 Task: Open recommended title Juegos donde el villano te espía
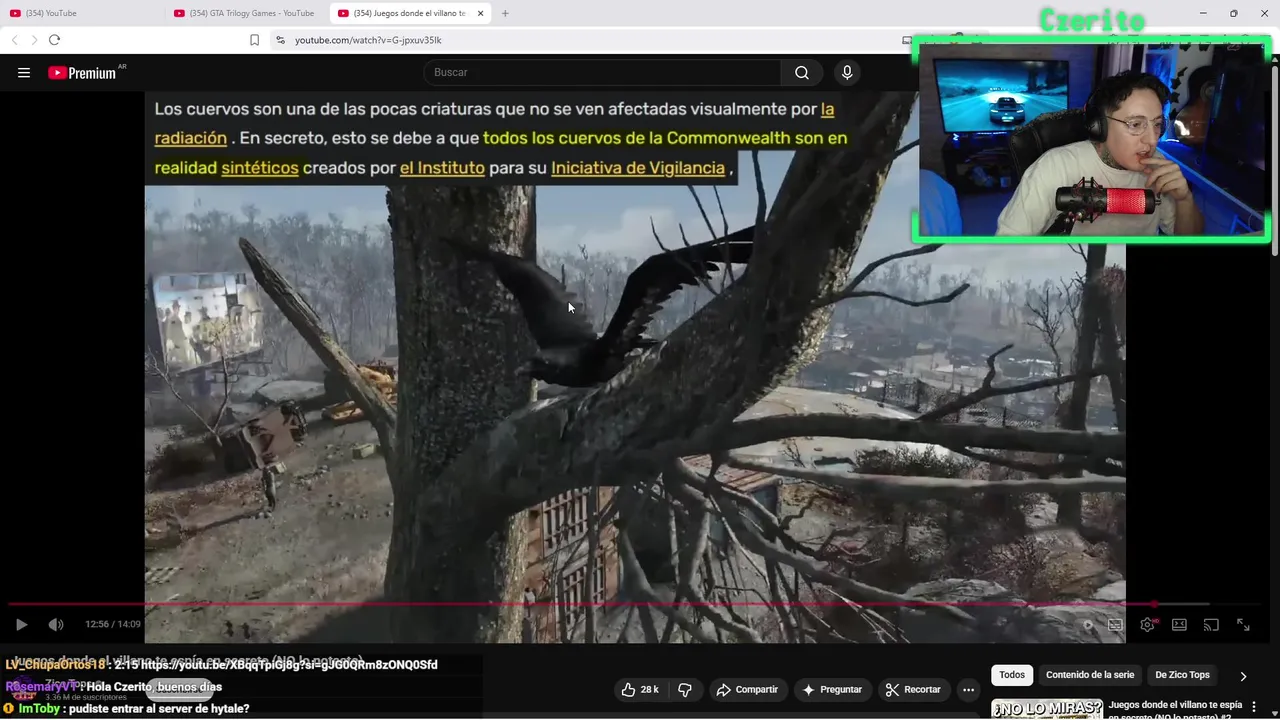click(1175, 709)
